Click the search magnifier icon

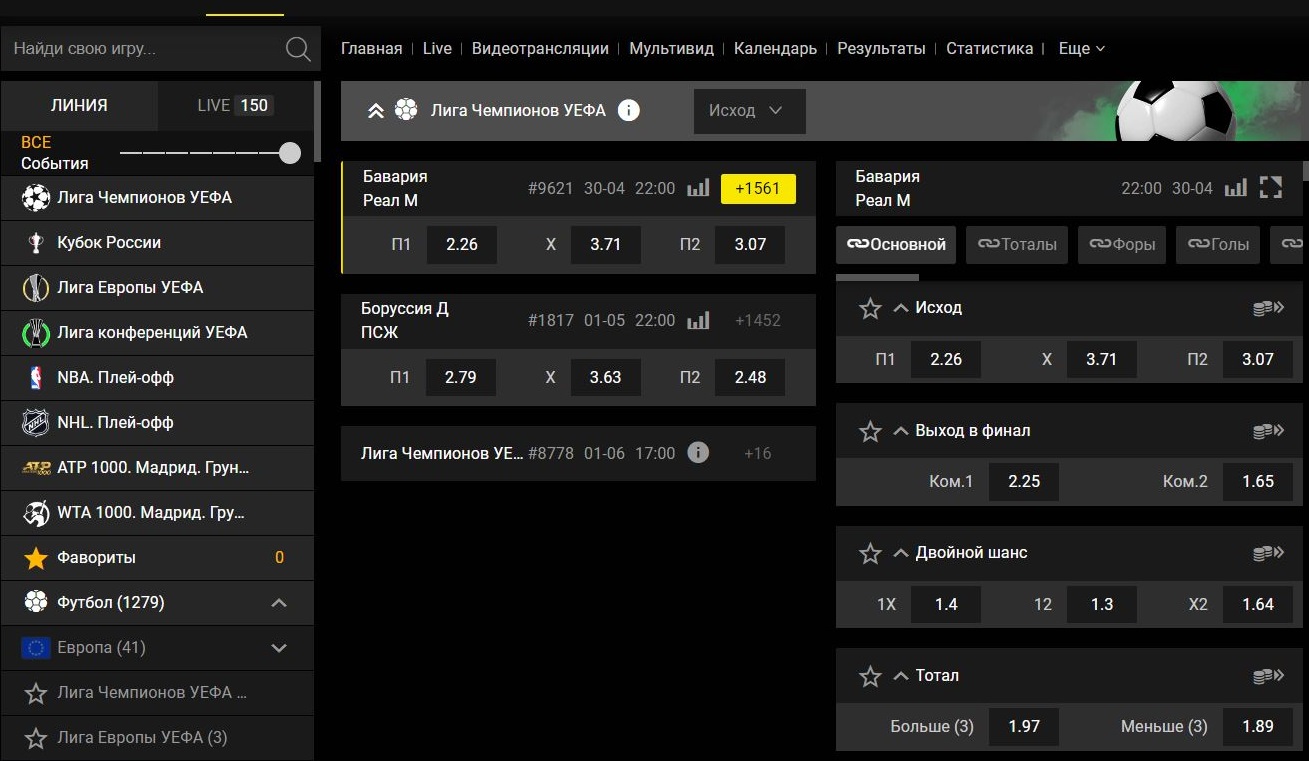pos(298,49)
